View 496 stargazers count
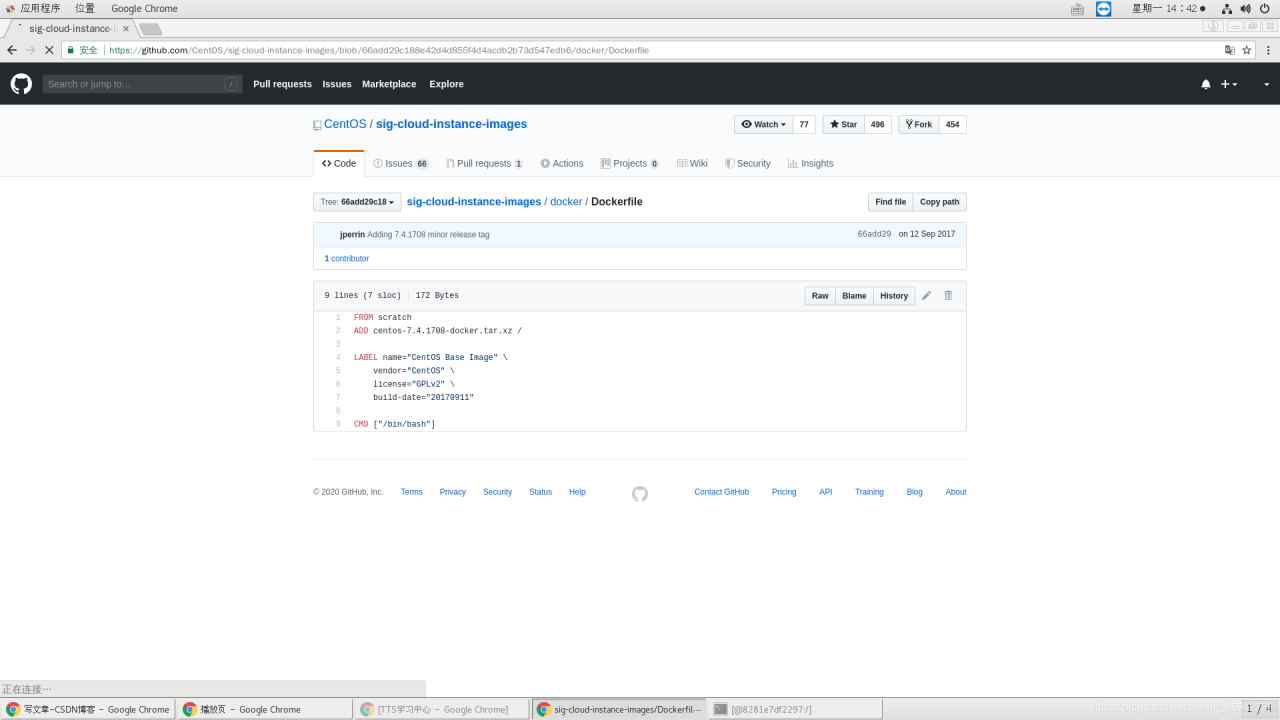Screen dimensions: 1280x720 [877, 124]
